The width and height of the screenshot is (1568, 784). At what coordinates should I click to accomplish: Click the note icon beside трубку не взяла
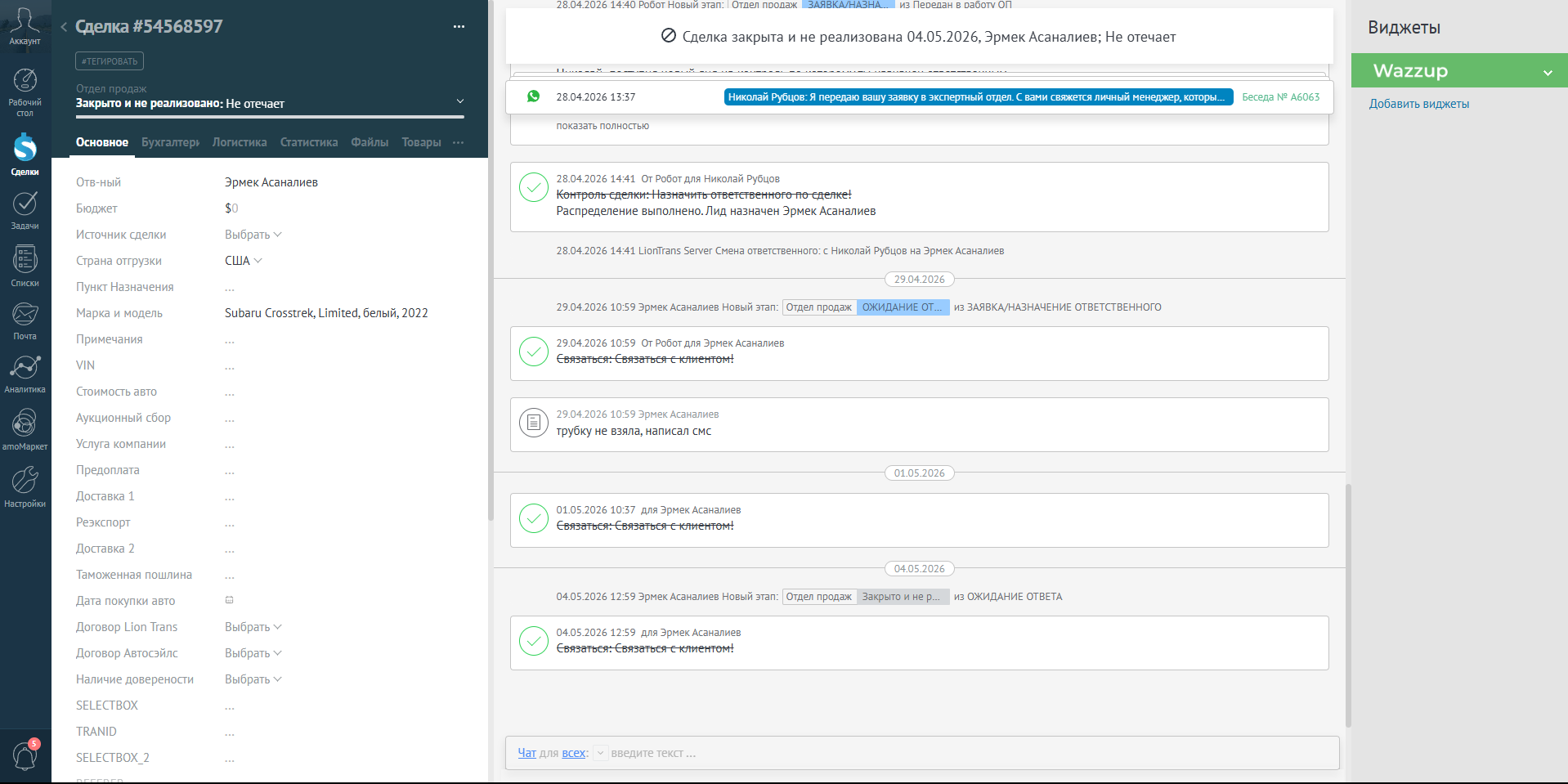(x=534, y=423)
